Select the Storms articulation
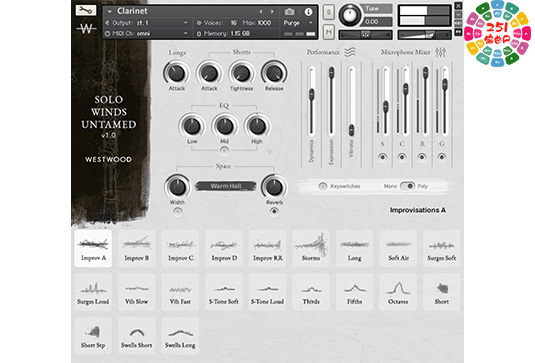Screen dimensions: 535x363 coord(311,248)
